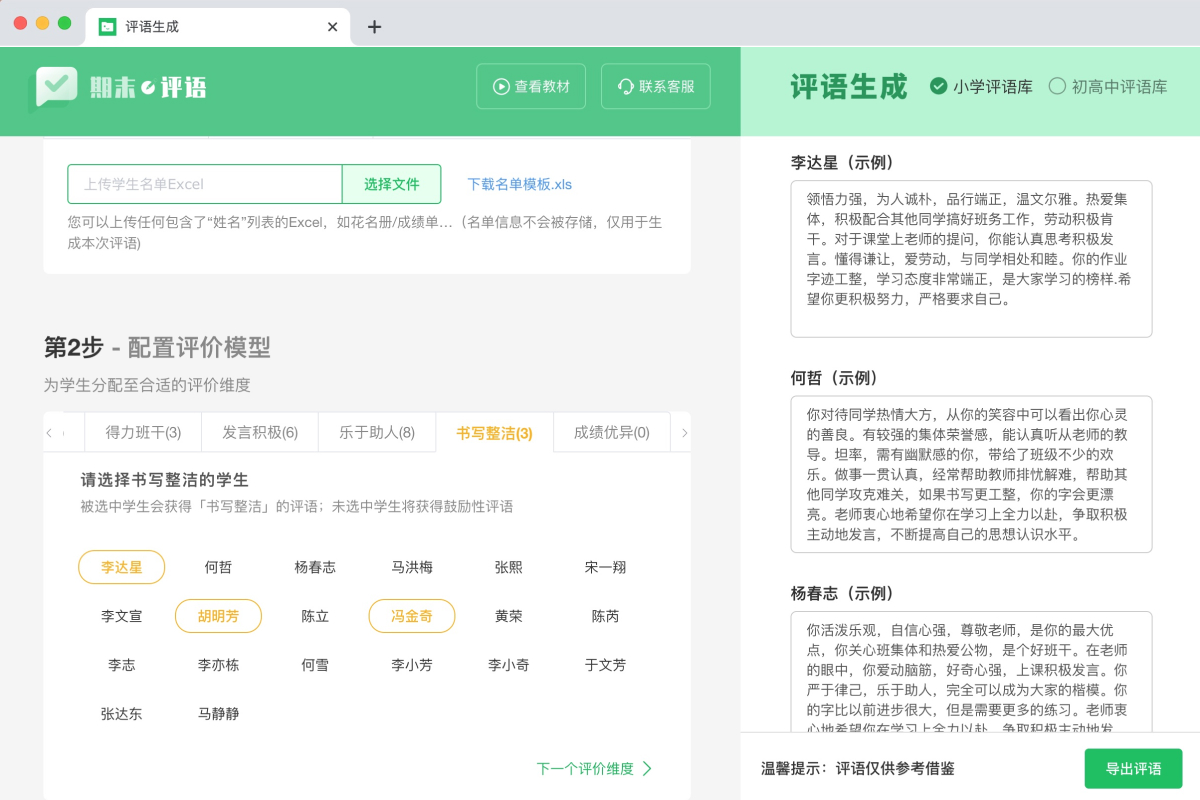Image resolution: width=1200 pixels, height=800 pixels.
Task: Select student 李志
Action: (x=122, y=664)
